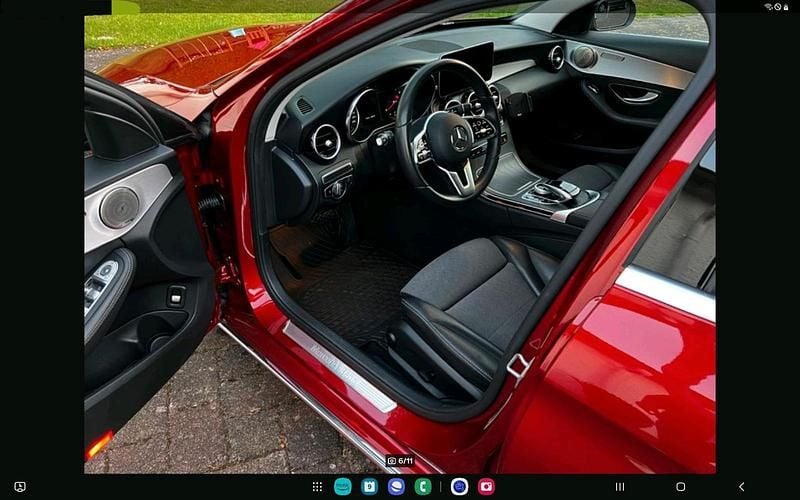Tap the Home navigation button

[x=681, y=487]
